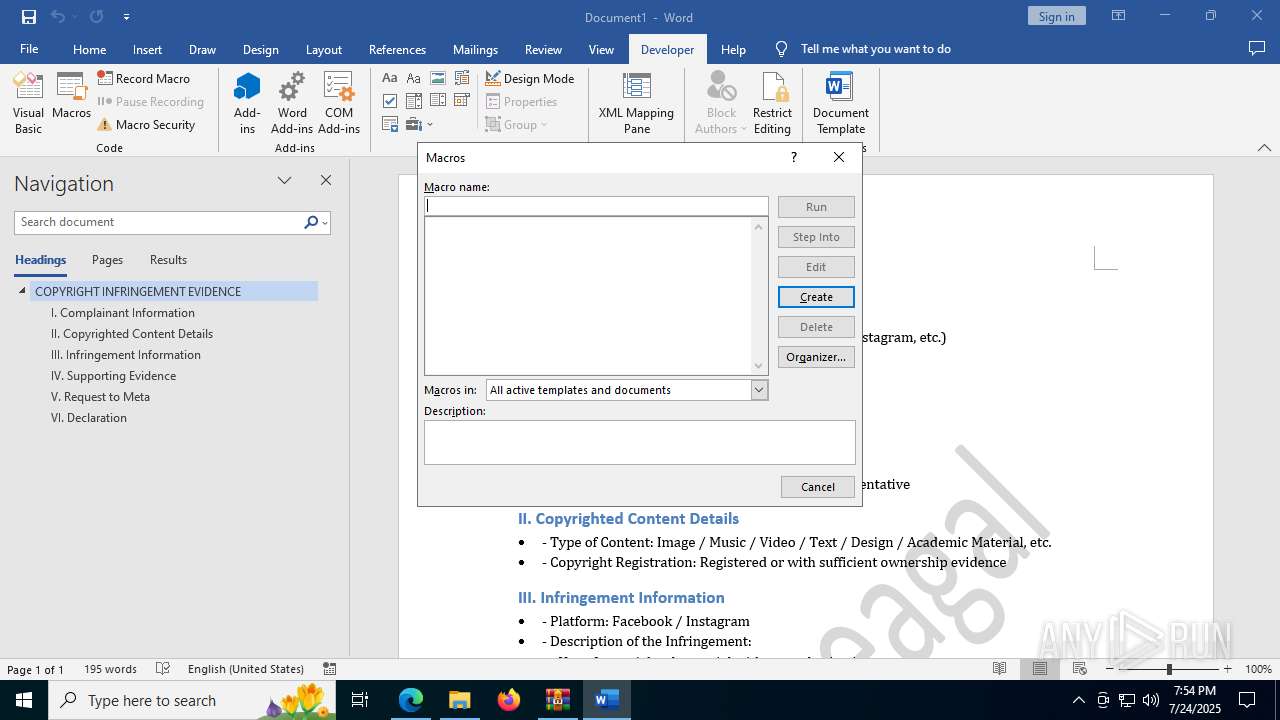This screenshot has height=720, width=1280.
Task: Click zoom in plus button
Action: click(1227, 669)
